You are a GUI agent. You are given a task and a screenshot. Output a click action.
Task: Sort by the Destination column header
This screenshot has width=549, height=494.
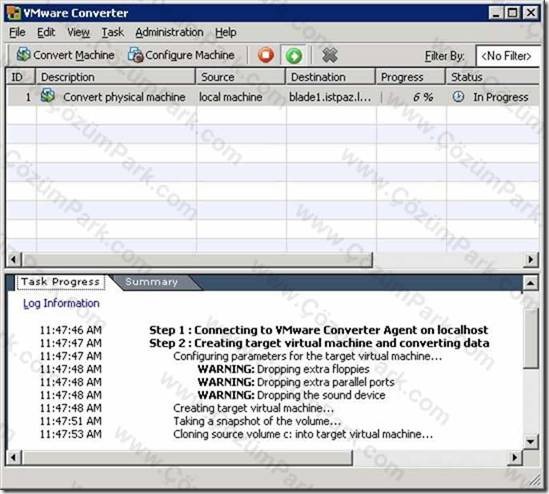[331, 77]
